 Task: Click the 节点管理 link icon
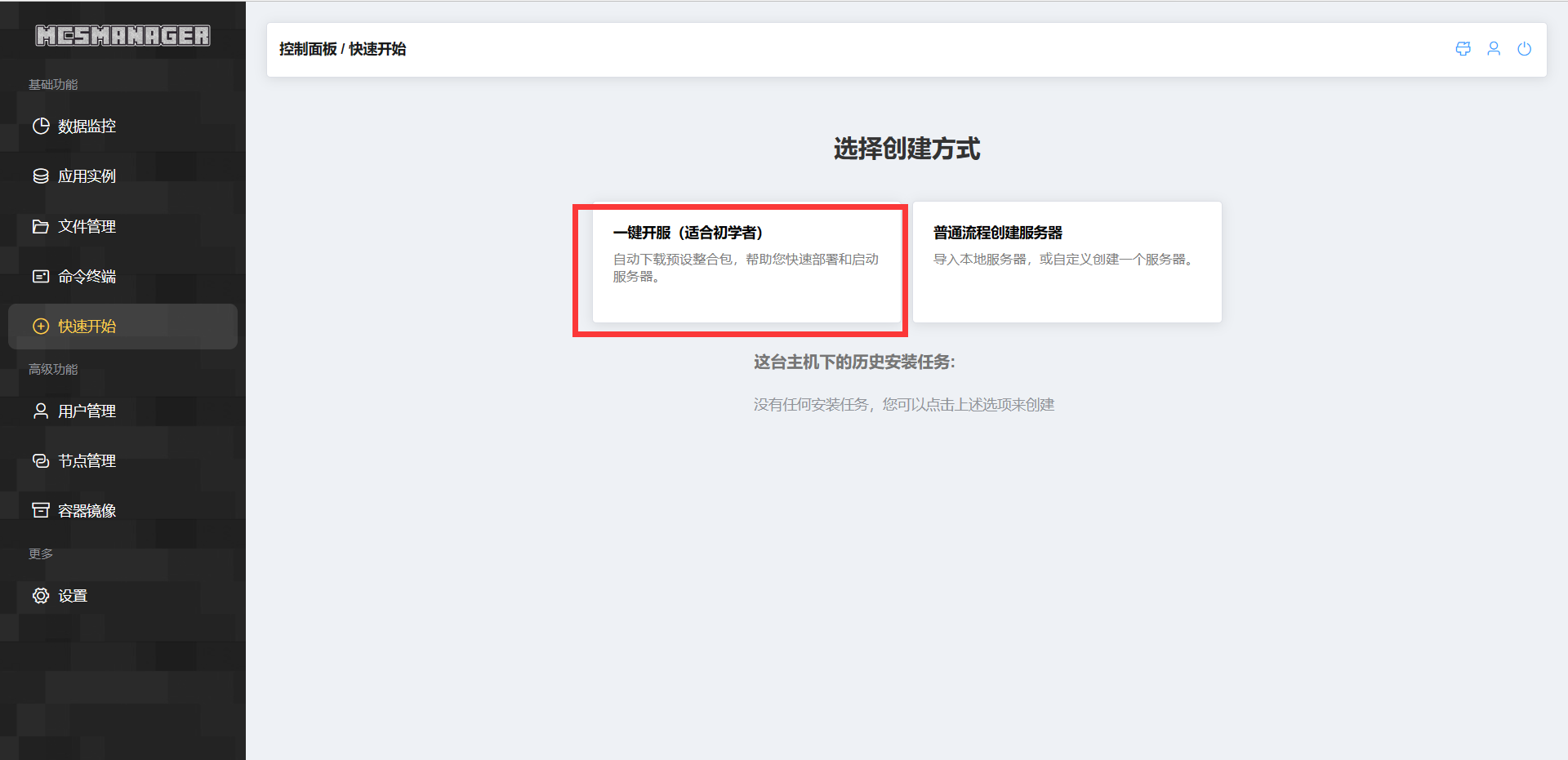point(41,460)
